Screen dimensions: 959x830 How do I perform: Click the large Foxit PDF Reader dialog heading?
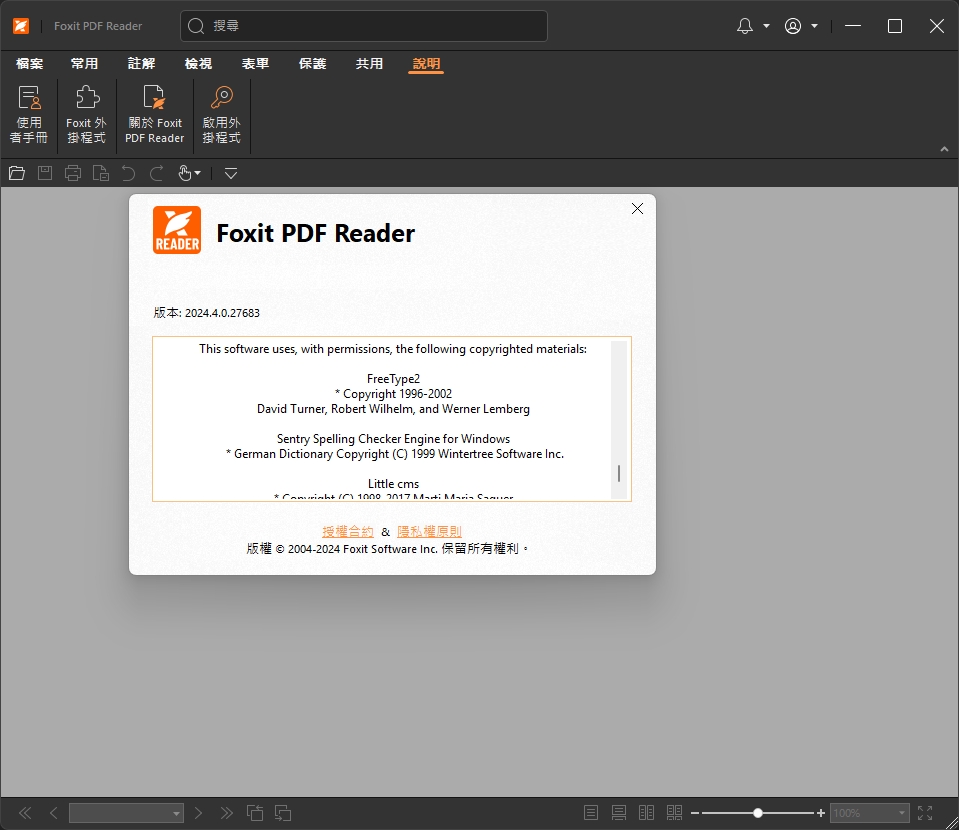click(316, 233)
